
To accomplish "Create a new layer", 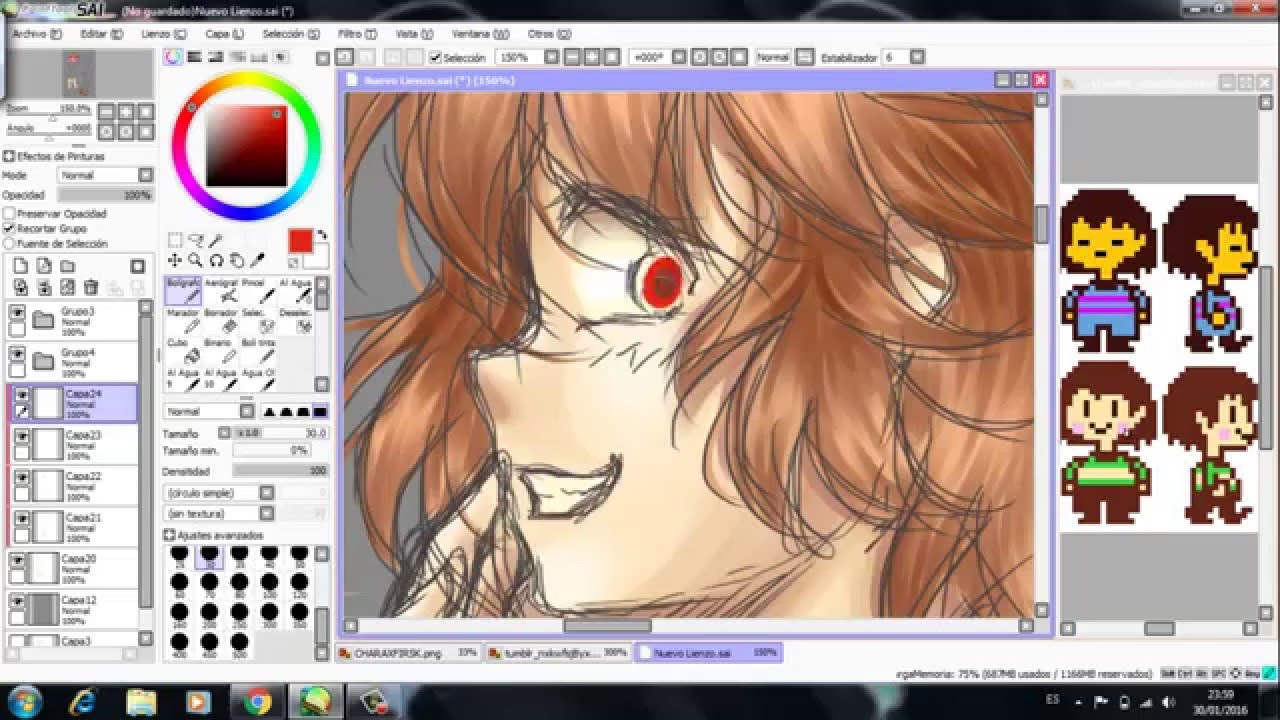I will click(20, 266).
